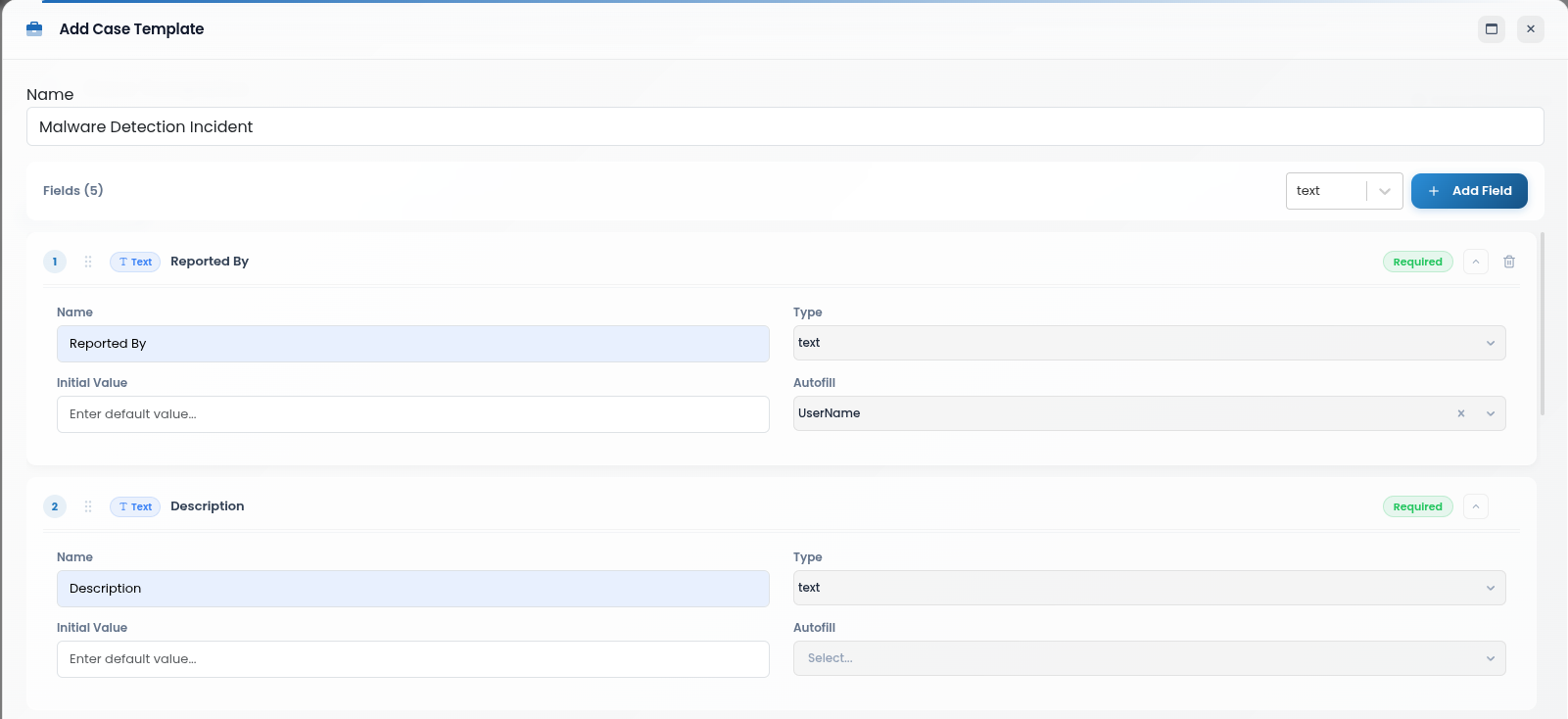
Task: Delete the Reported By field
Action: (1509, 262)
